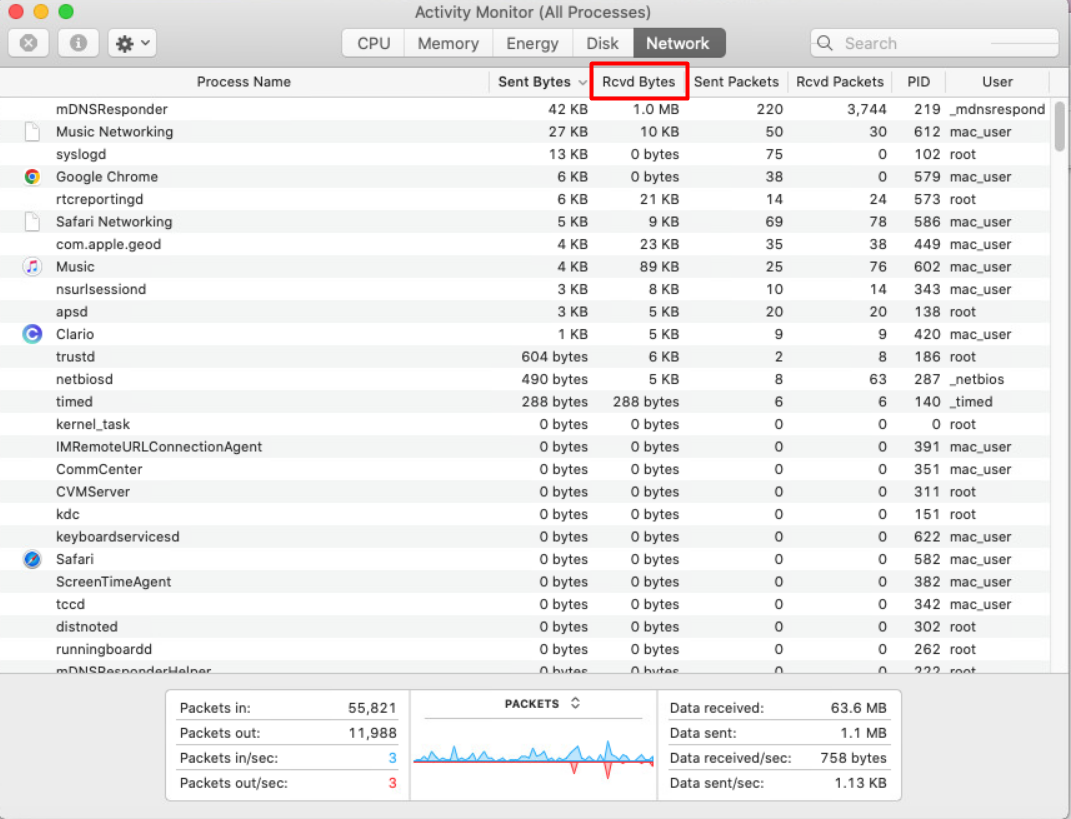1071x819 pixels.
Task: Click the Data sent/sec 1.13 KB value
Action: 861,783
